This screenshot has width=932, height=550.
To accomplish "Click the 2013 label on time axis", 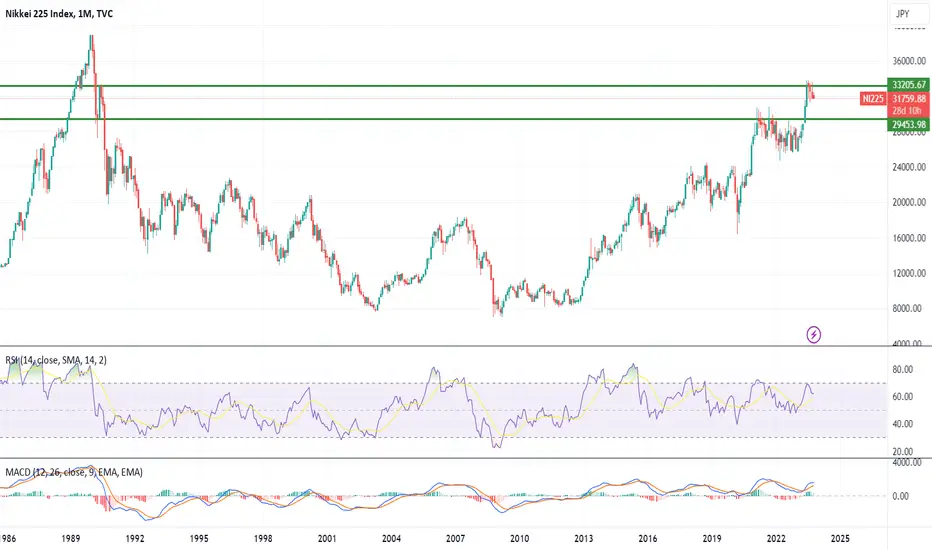I will coord(584,539).
